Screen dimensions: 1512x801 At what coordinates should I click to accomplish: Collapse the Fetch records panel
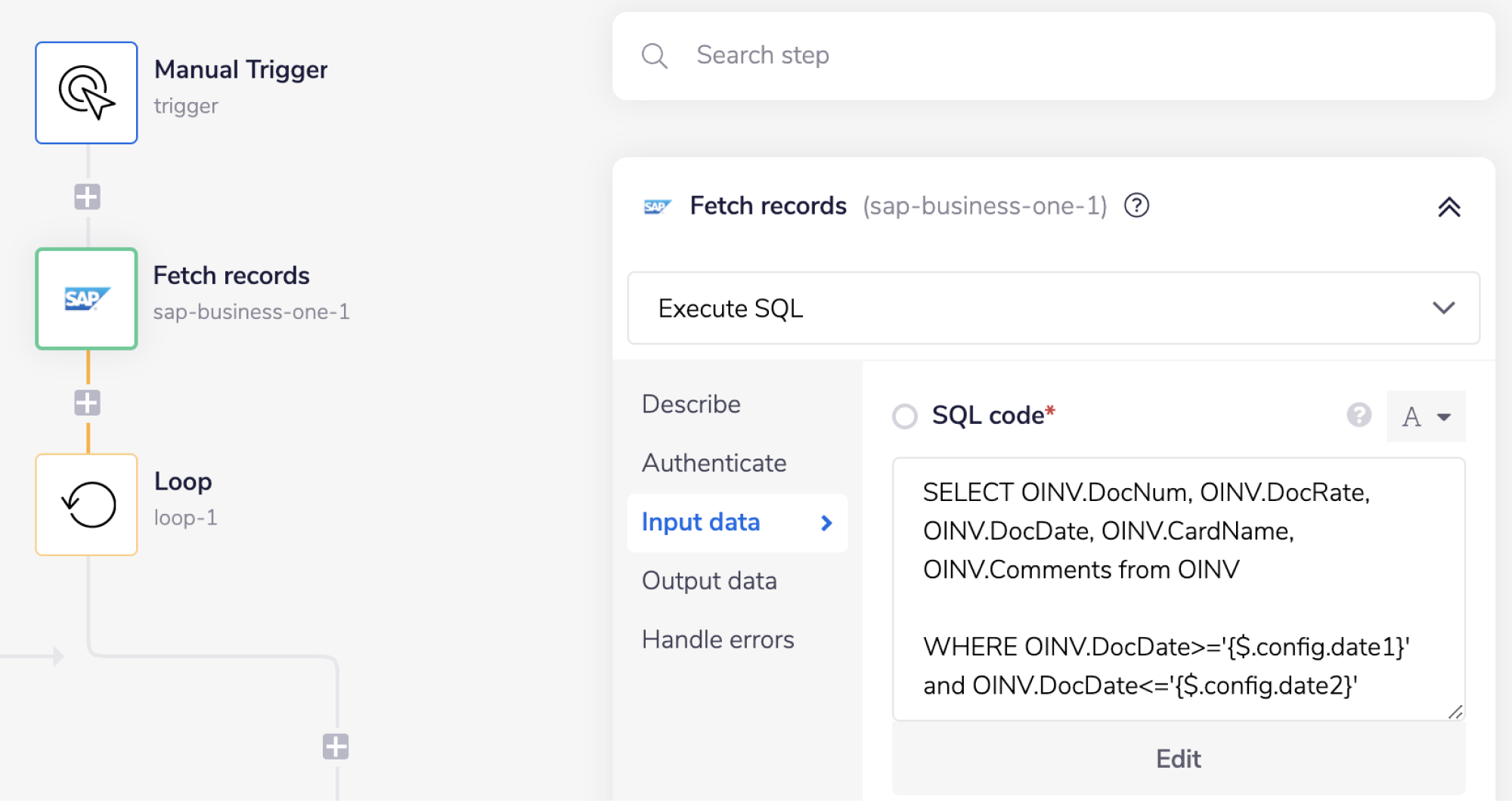pos(1448,207)
